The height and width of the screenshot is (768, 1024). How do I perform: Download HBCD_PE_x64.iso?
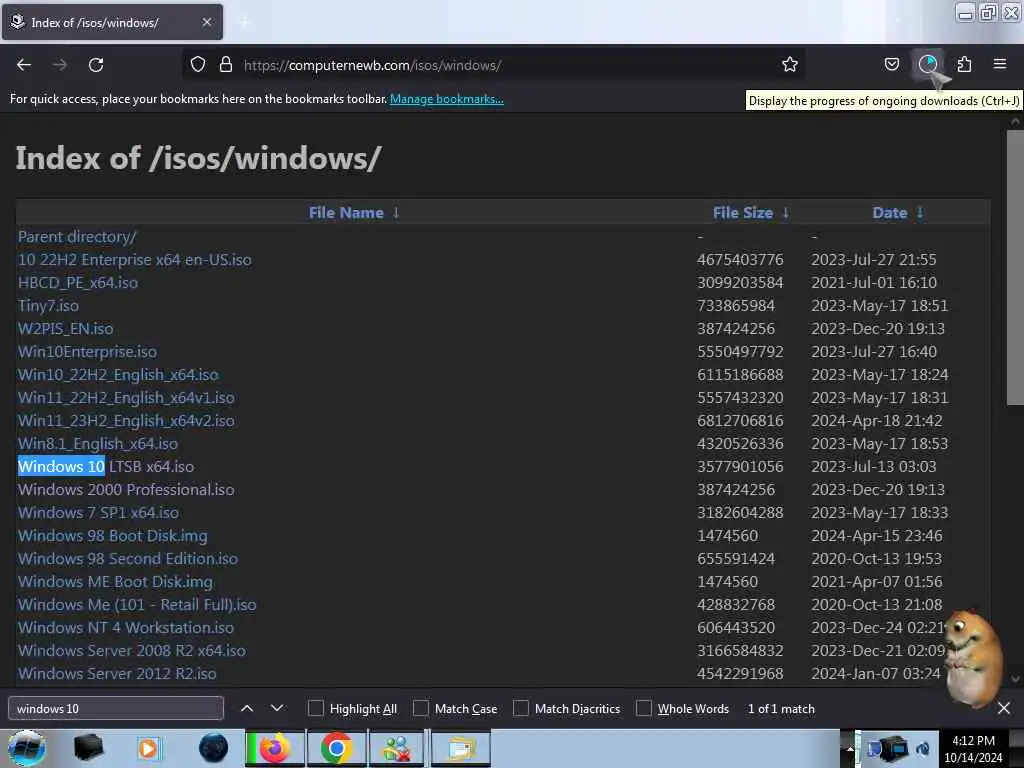click(78, 282)
